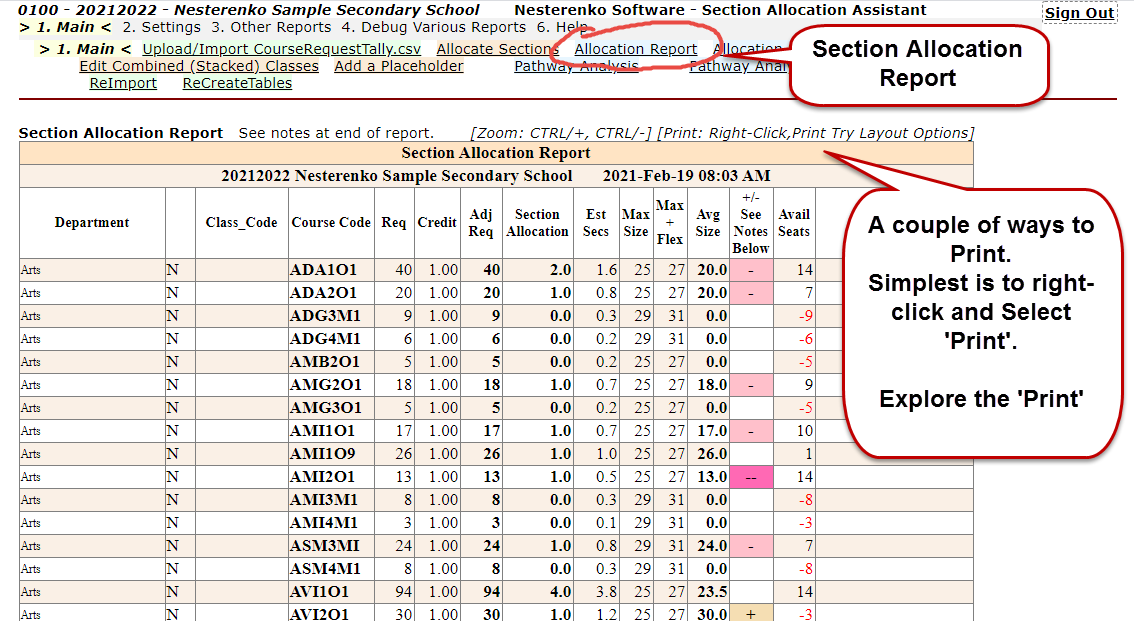Open the circled Allocation Report link

click(635, 49)
